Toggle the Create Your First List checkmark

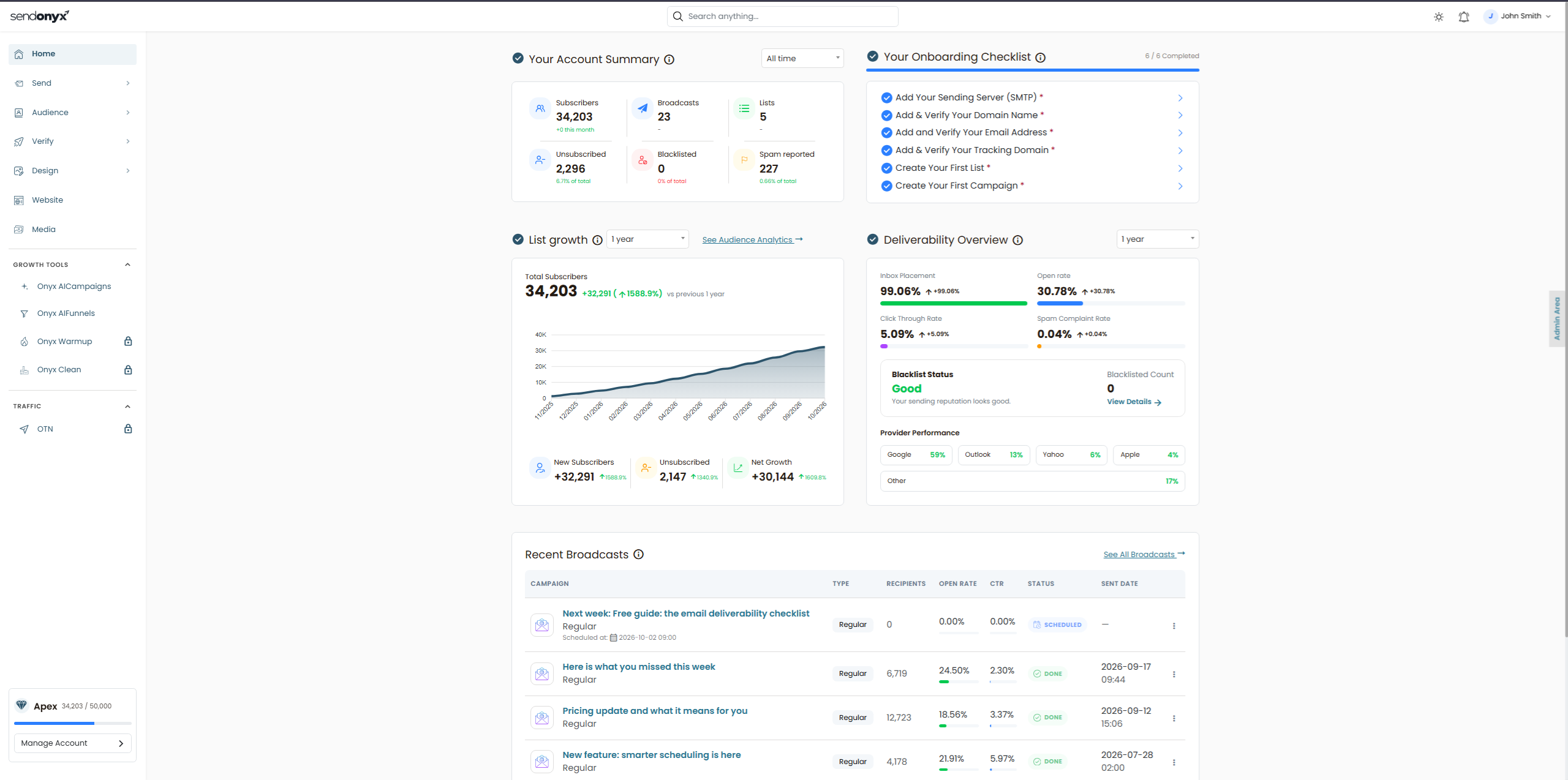click(886, 168)
